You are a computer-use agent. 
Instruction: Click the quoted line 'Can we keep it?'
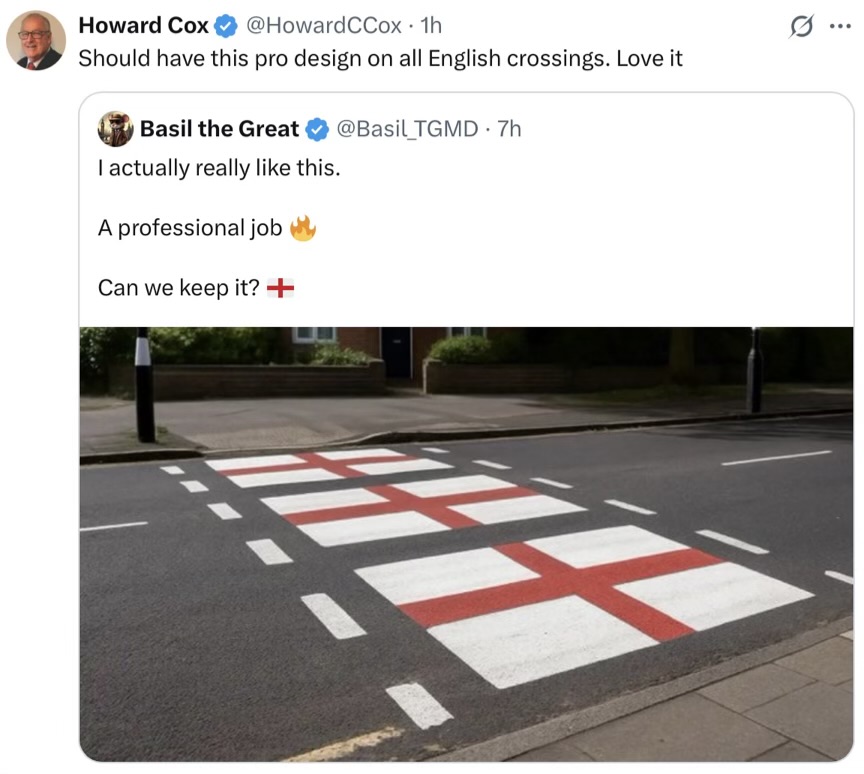pos(179,288)
